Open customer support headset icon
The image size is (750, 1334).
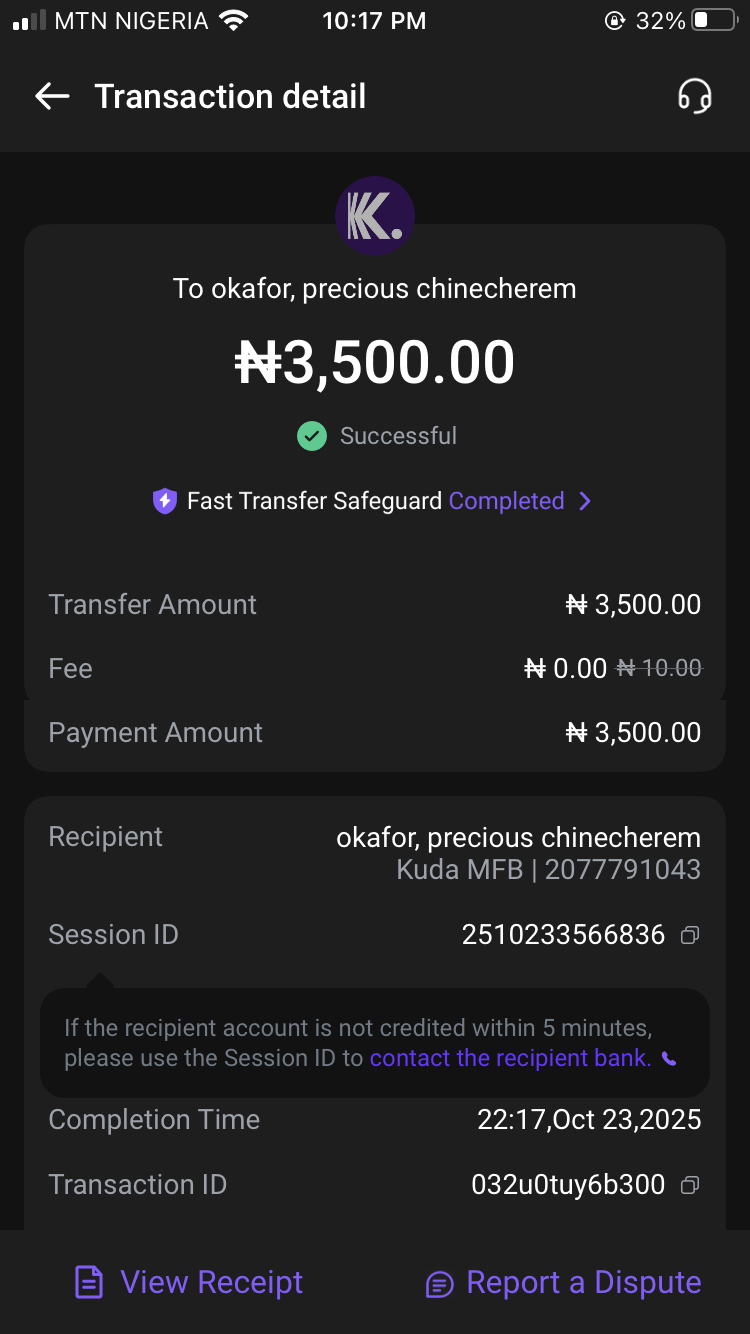point(694,97)
